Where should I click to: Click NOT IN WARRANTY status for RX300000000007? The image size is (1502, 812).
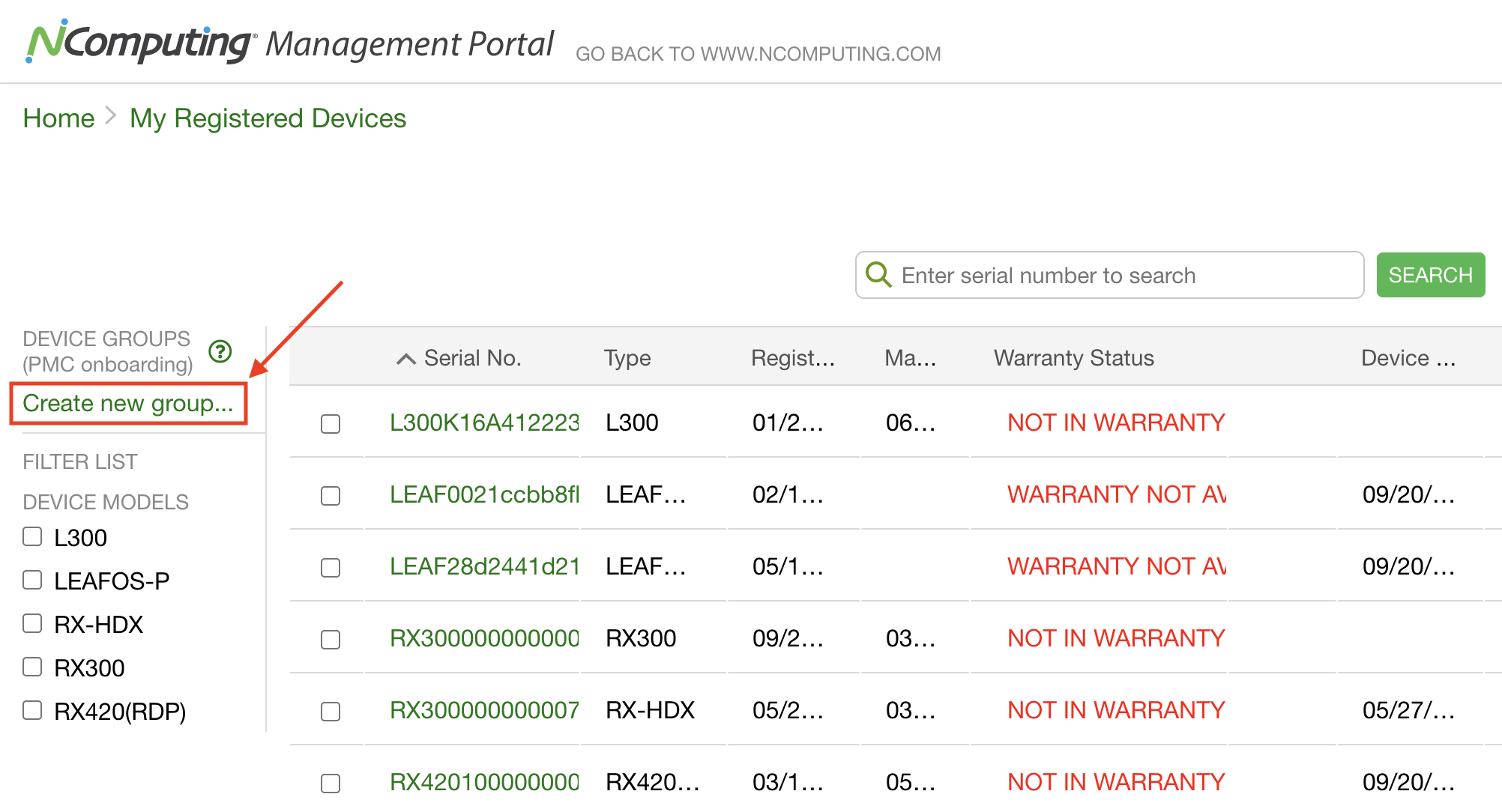click(1116, 710)
